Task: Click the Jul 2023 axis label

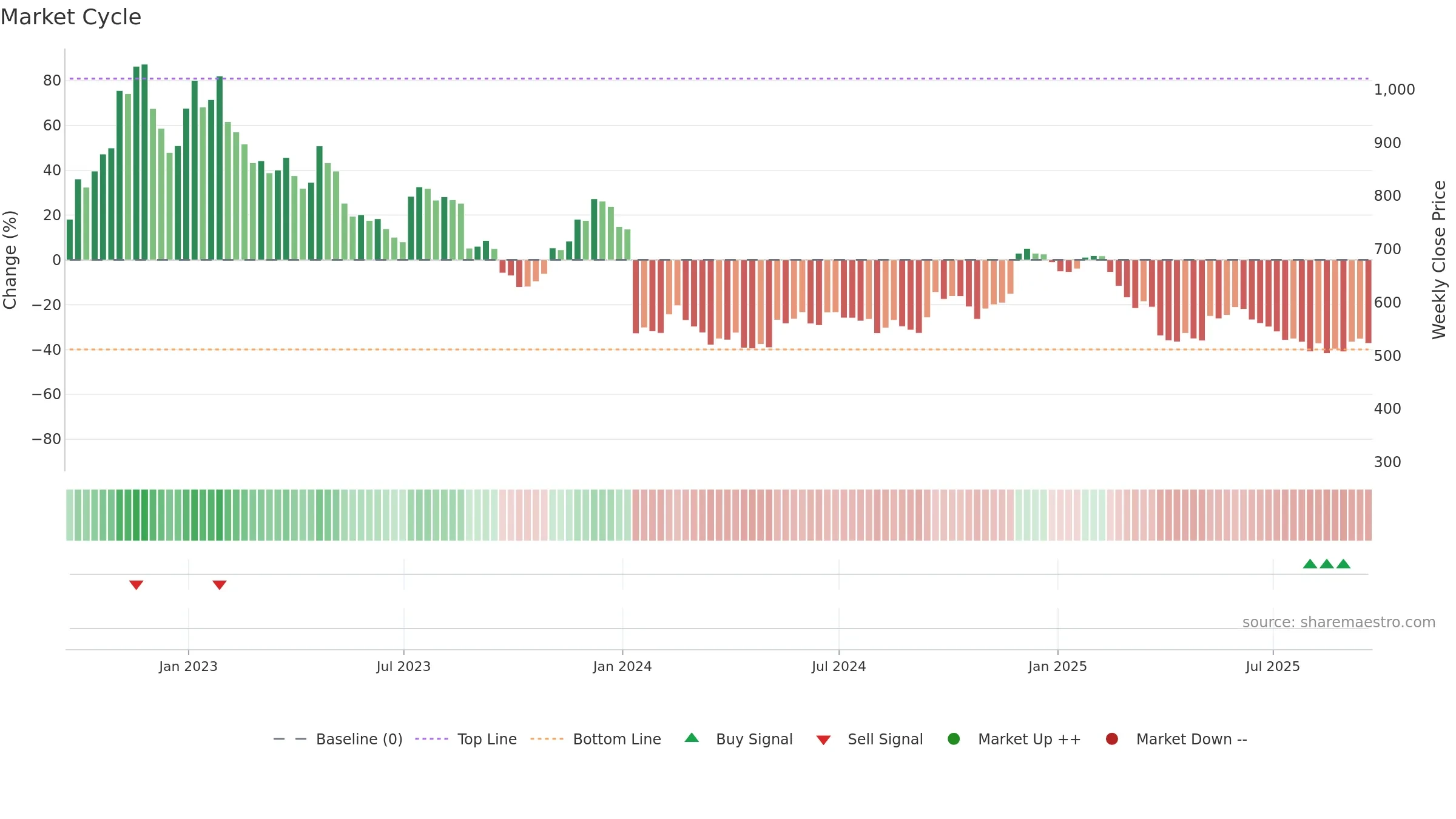Action: (x=403, y=666)
